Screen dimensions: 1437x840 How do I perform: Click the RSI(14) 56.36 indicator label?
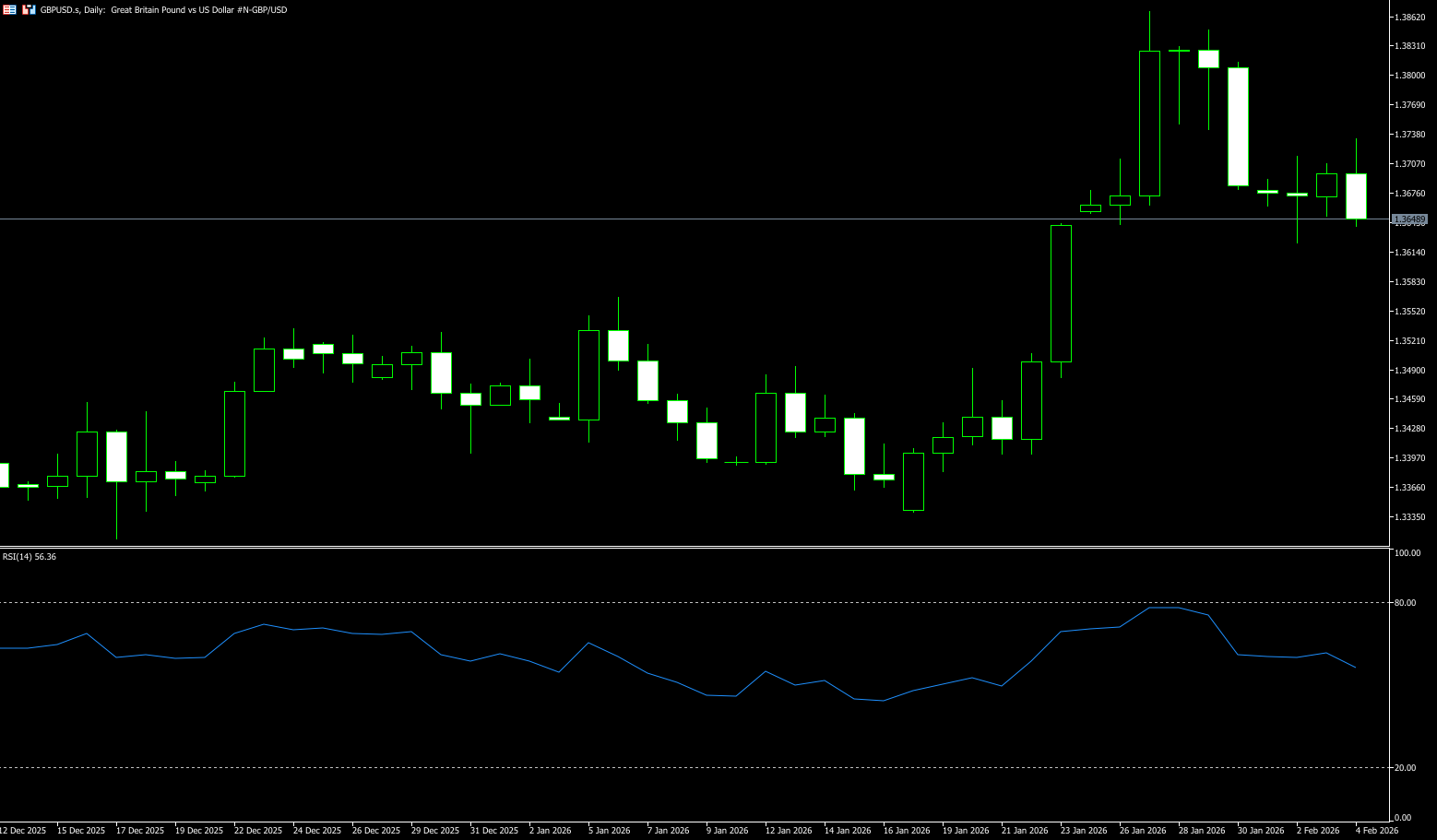[30, 557]
